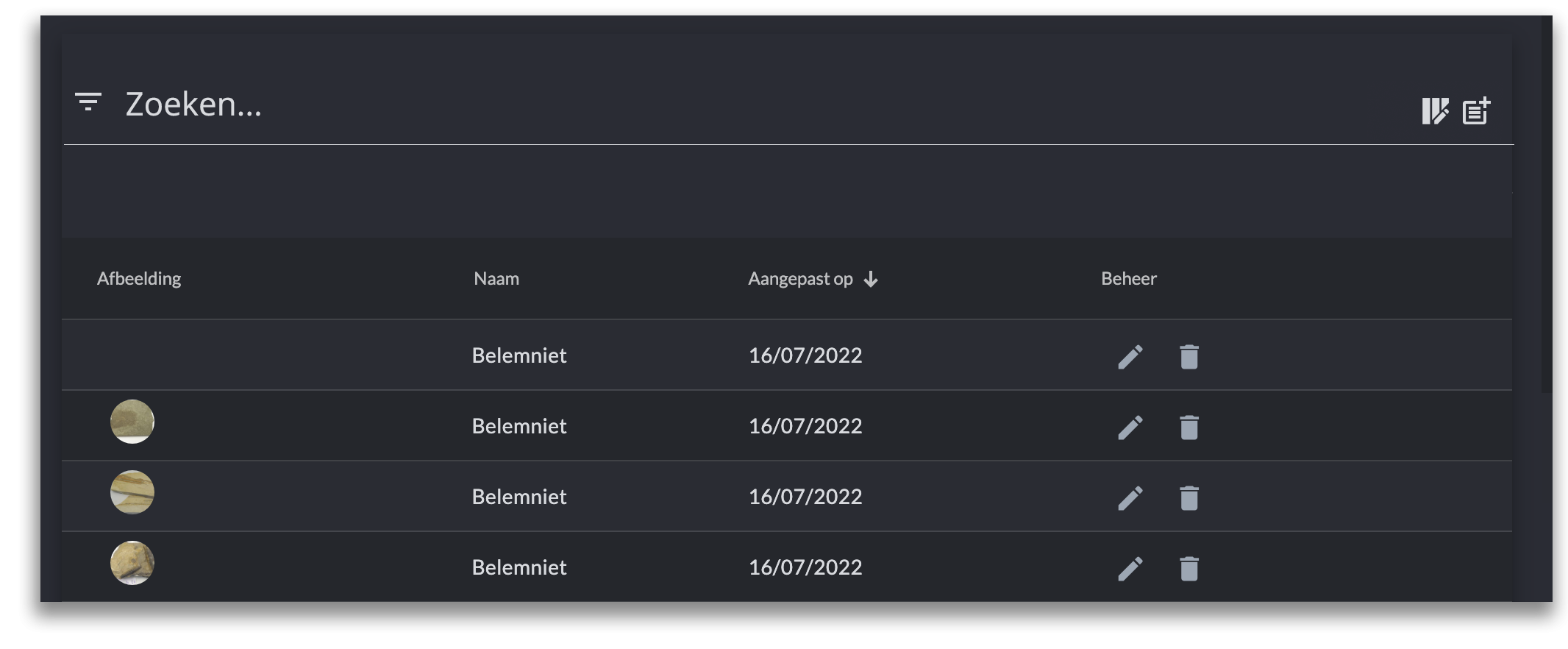The width and height of the screenshot is (1568, 649).
Task: Toggle sort arrow next to Aangepast op
Action: (x=871, y=279)
